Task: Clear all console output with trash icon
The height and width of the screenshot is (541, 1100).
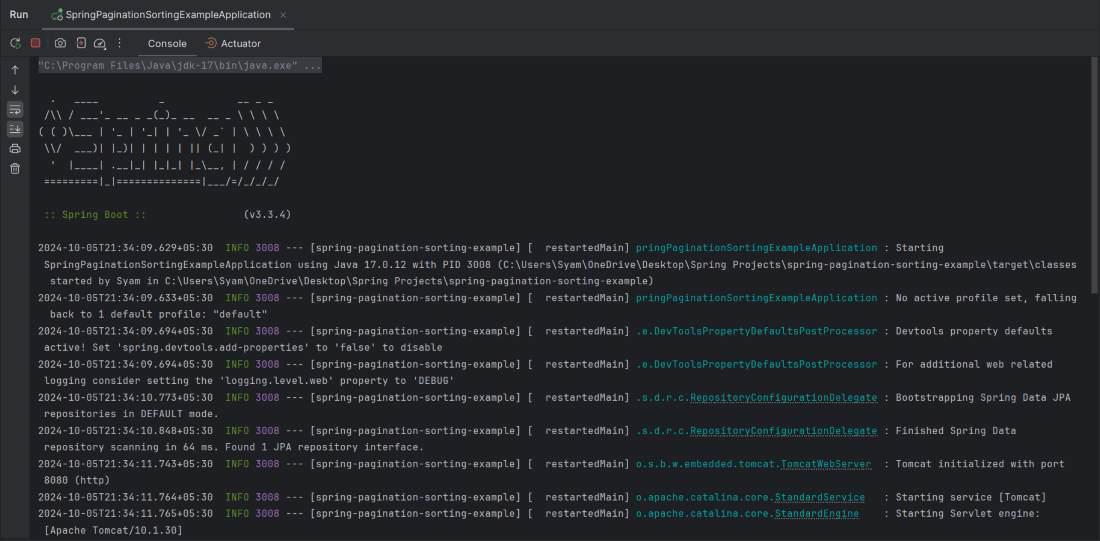Action: pos(15,168)
